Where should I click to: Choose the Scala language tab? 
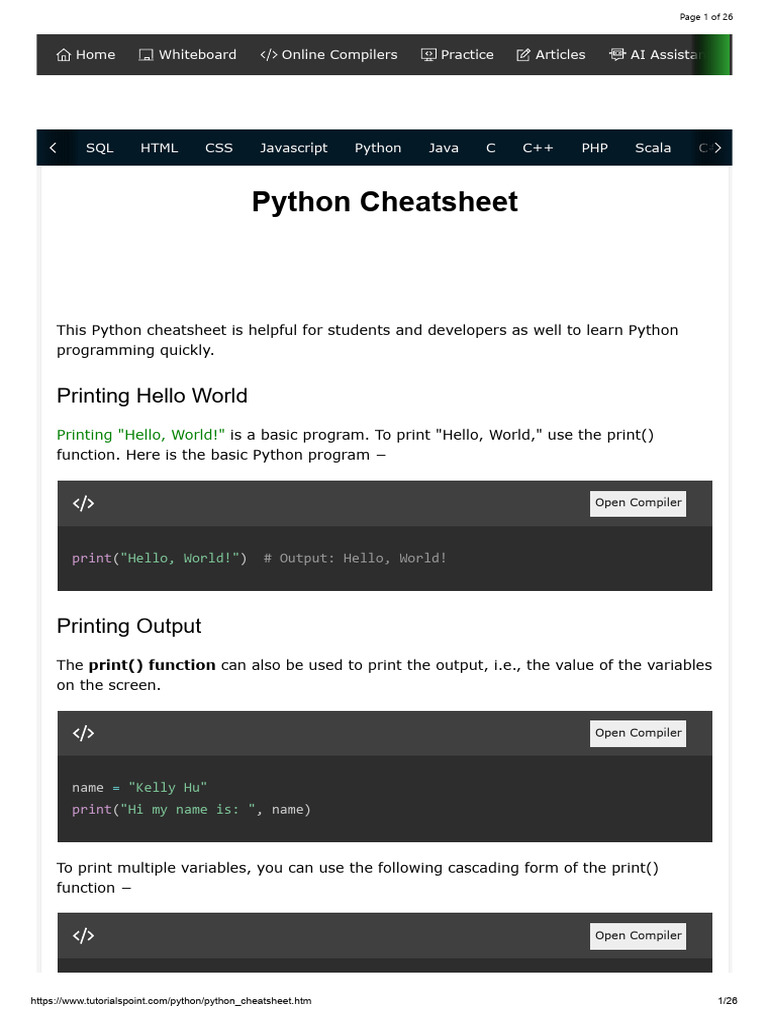click(x=653, y=148)
